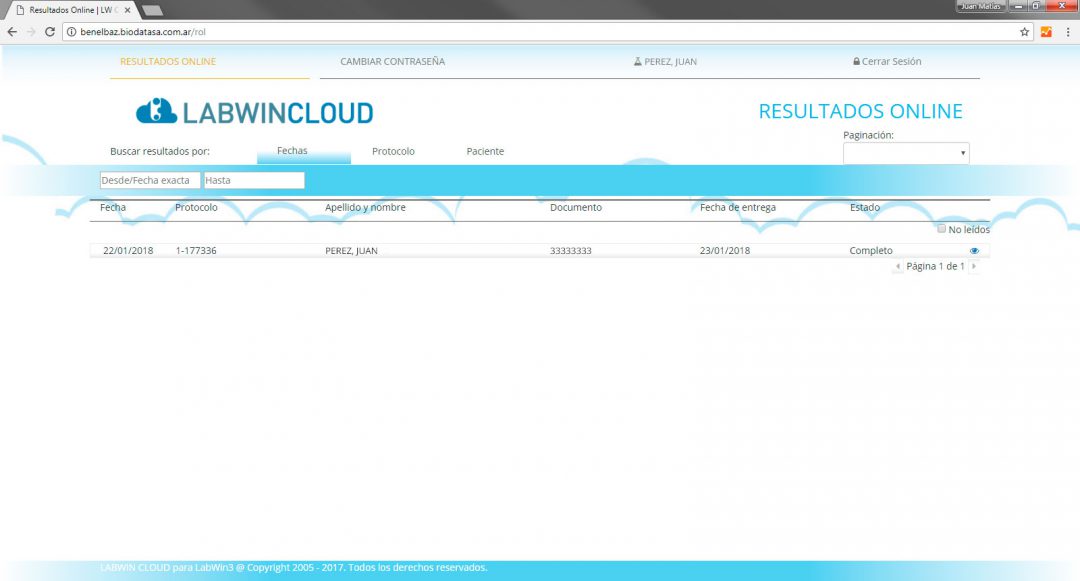
Task: Click the LabWinCloud logo
Action: [254, 111]
